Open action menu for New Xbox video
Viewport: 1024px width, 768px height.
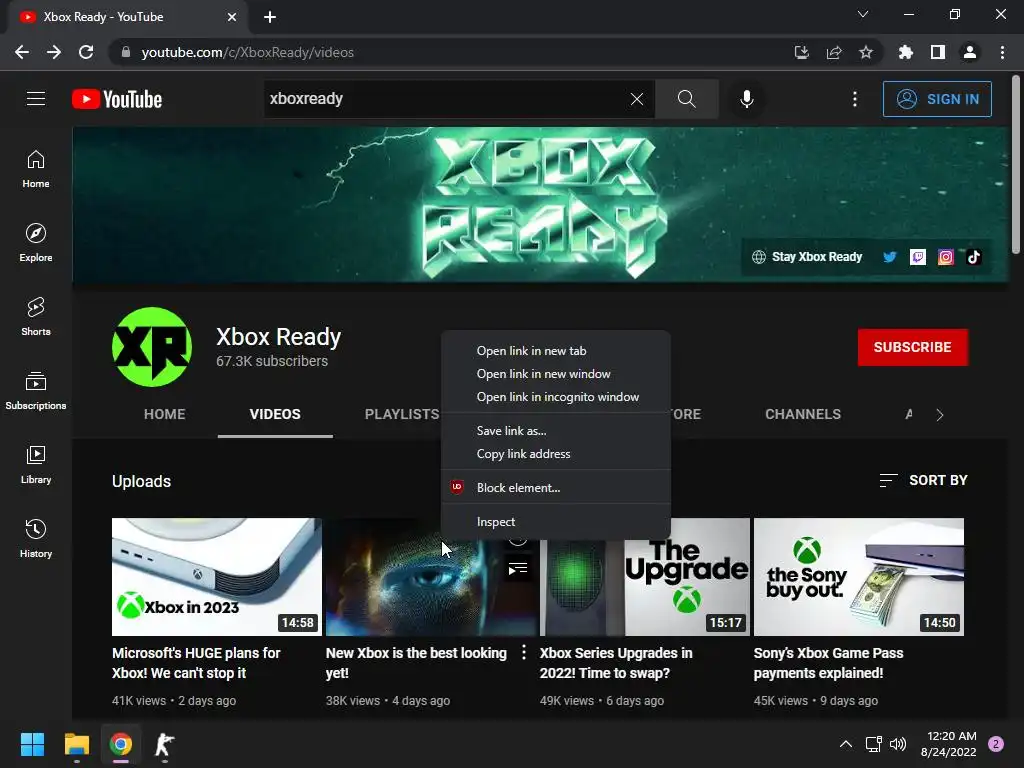point(524,652)
